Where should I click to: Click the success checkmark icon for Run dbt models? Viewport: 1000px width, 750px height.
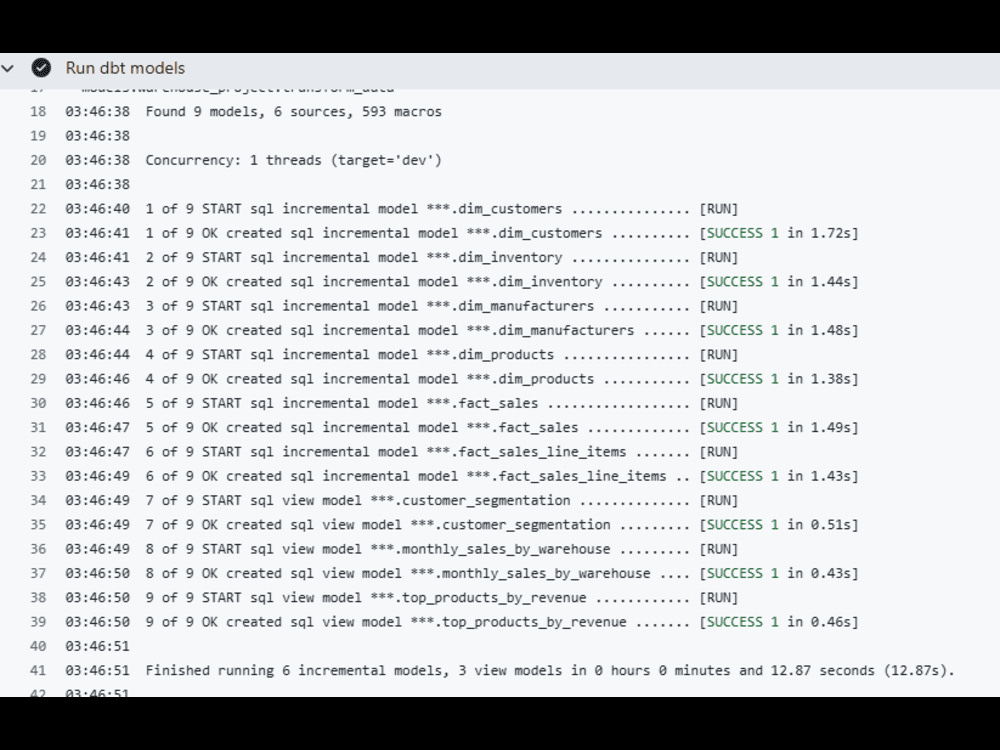(x=41, y=68)
